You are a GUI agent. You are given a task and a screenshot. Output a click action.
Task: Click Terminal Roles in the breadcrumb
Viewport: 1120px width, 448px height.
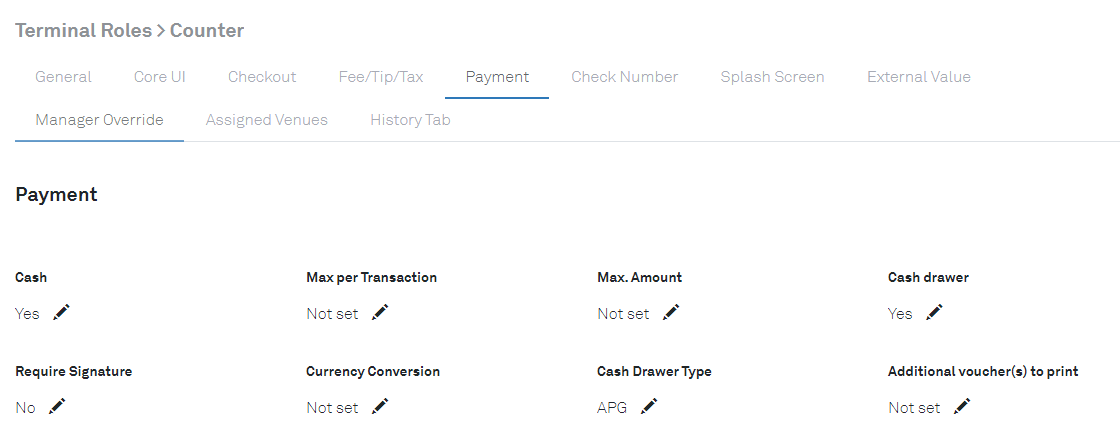(82, 31)
